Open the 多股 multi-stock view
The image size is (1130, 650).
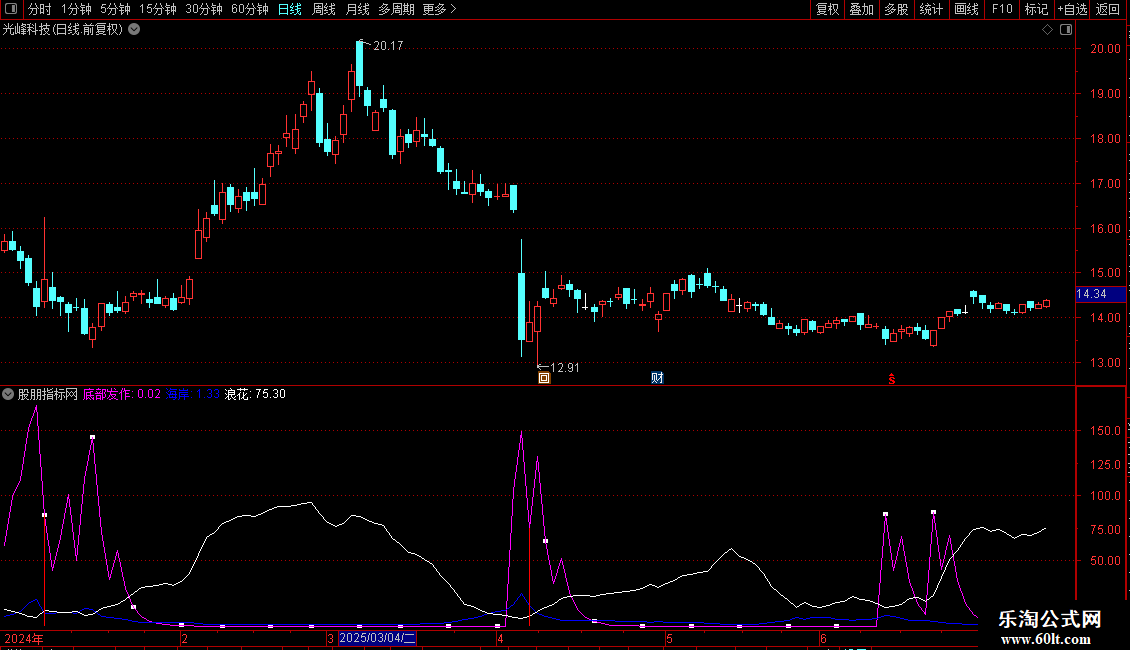897,9
